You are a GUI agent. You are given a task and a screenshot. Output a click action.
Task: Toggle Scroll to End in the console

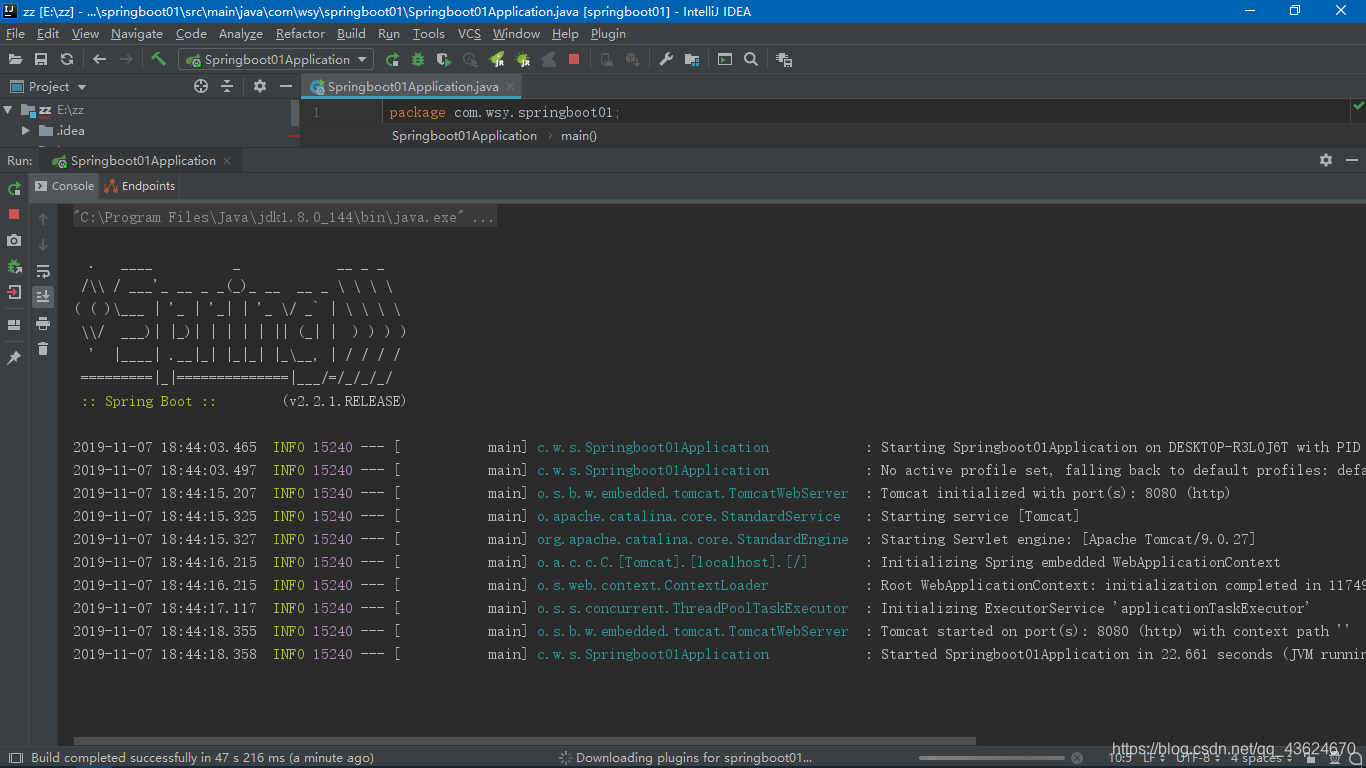[43, 297]
